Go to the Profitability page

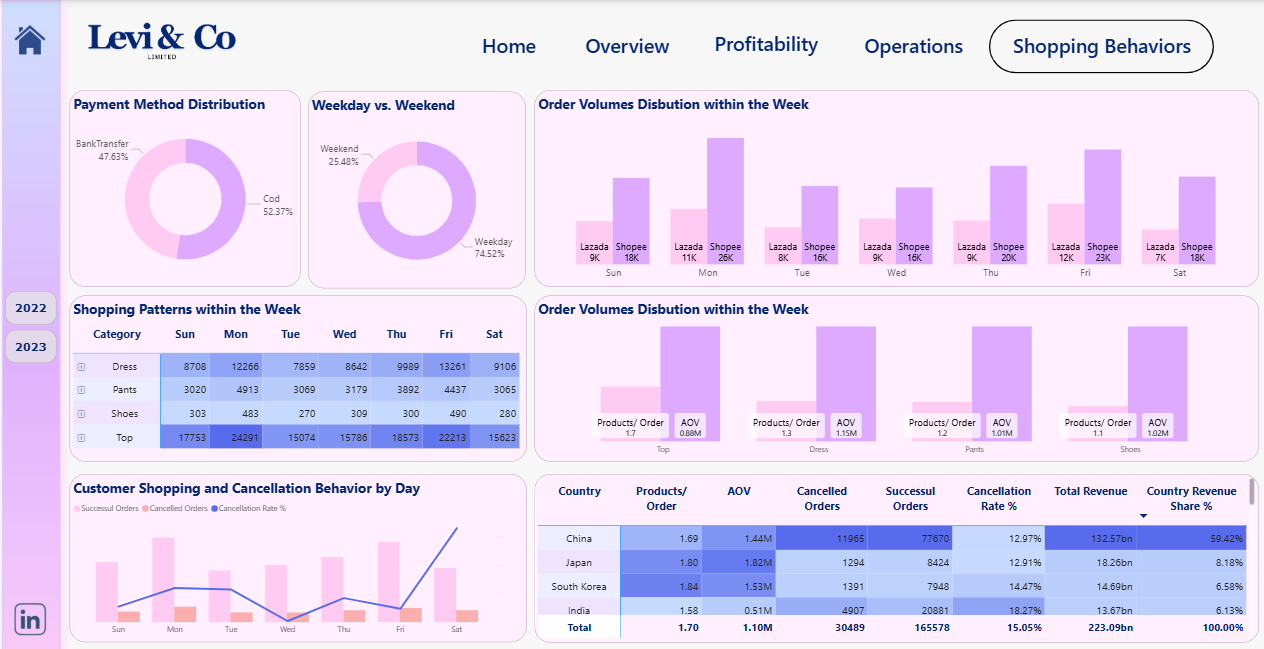766,45
